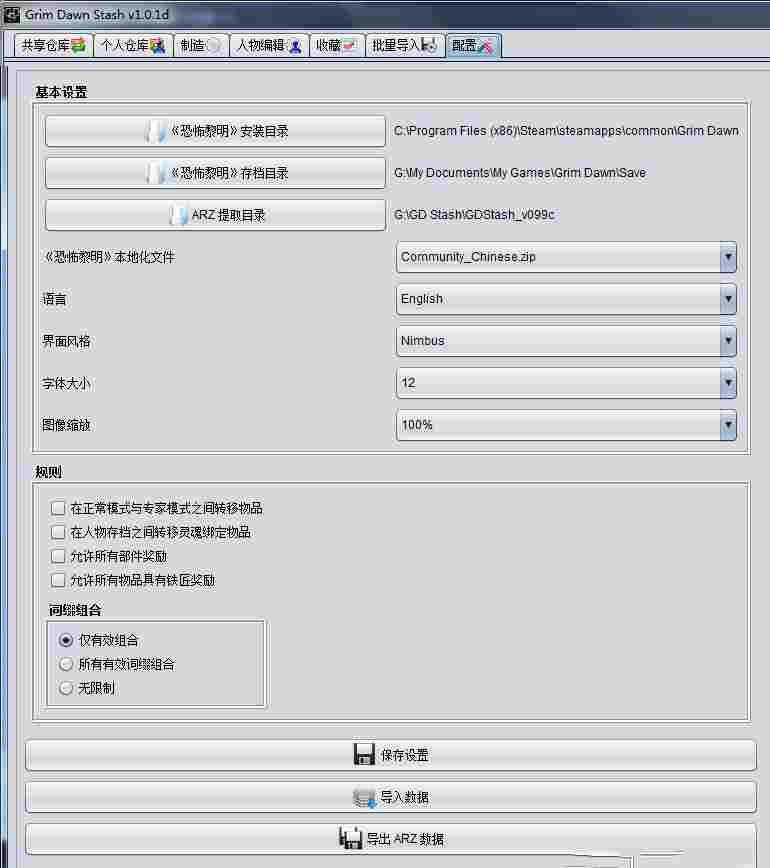This screenshot has width=770, height=868.
Task: Switch to the 个人仓库 tab
Action: (133, 45)
